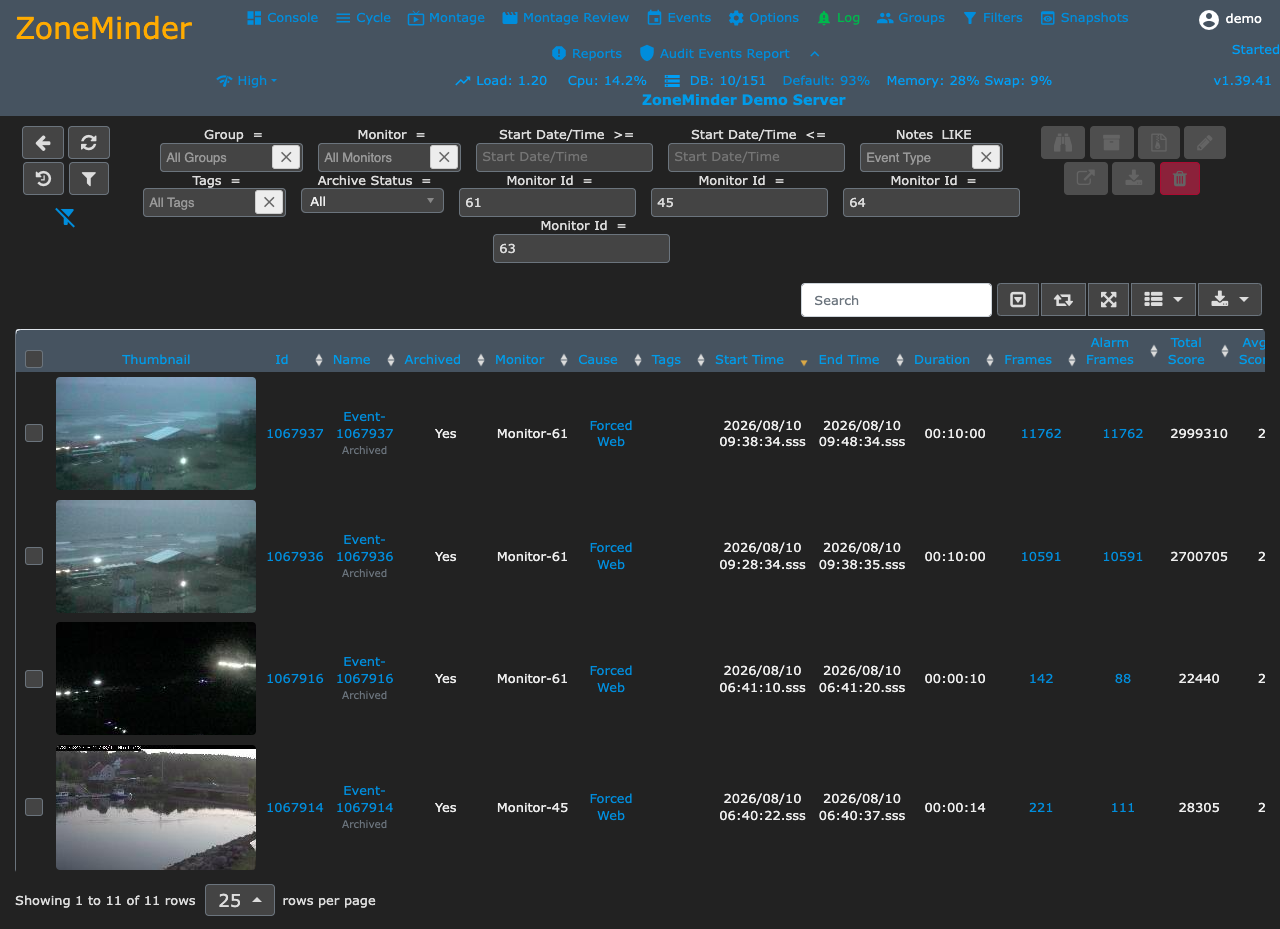
Task: Click the archive box button
Action: [x=1111, y=143]
